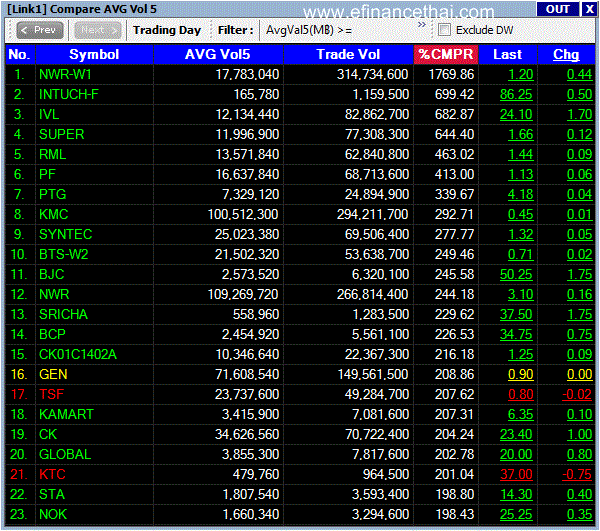This screenshot has height=531, width=600.
Task: Click last price 25.25 for NOK
Action: point(516,514)
